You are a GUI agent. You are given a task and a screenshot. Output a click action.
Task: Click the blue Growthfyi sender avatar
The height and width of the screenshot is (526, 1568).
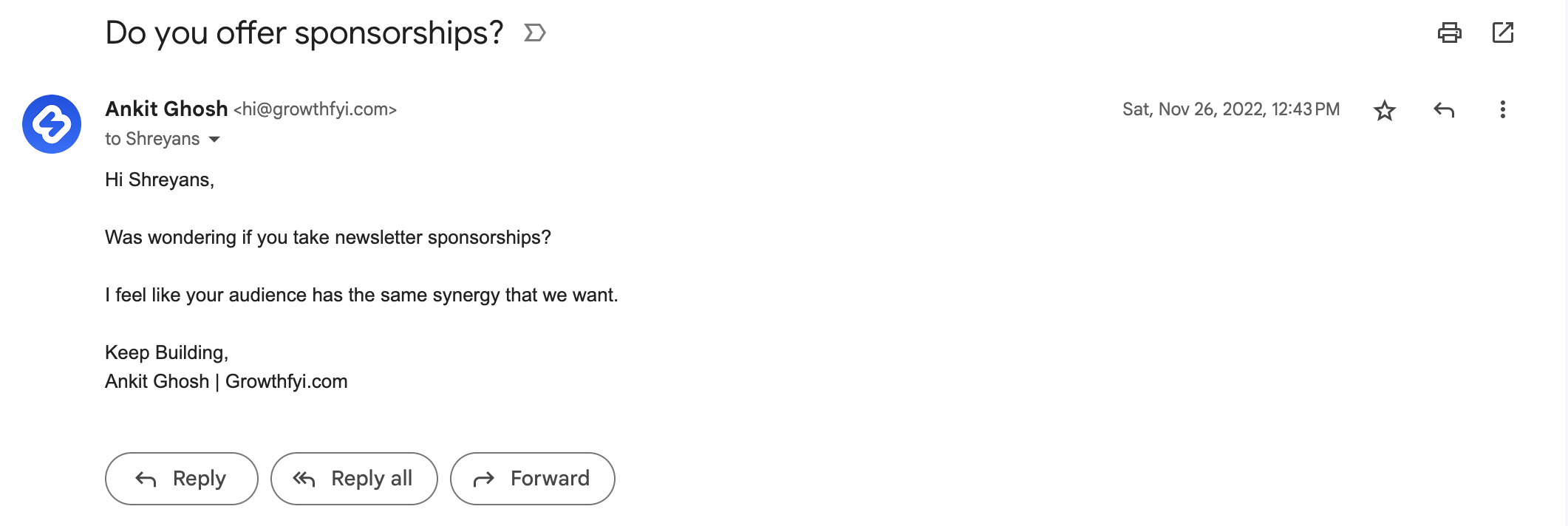(x=52, y=124)
